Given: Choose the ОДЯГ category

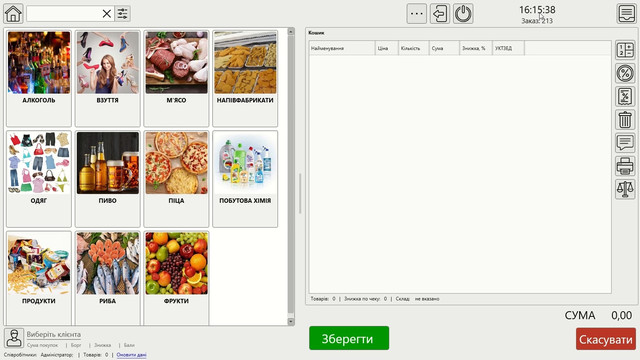Looking at the screenshot, I should (39, 179).
